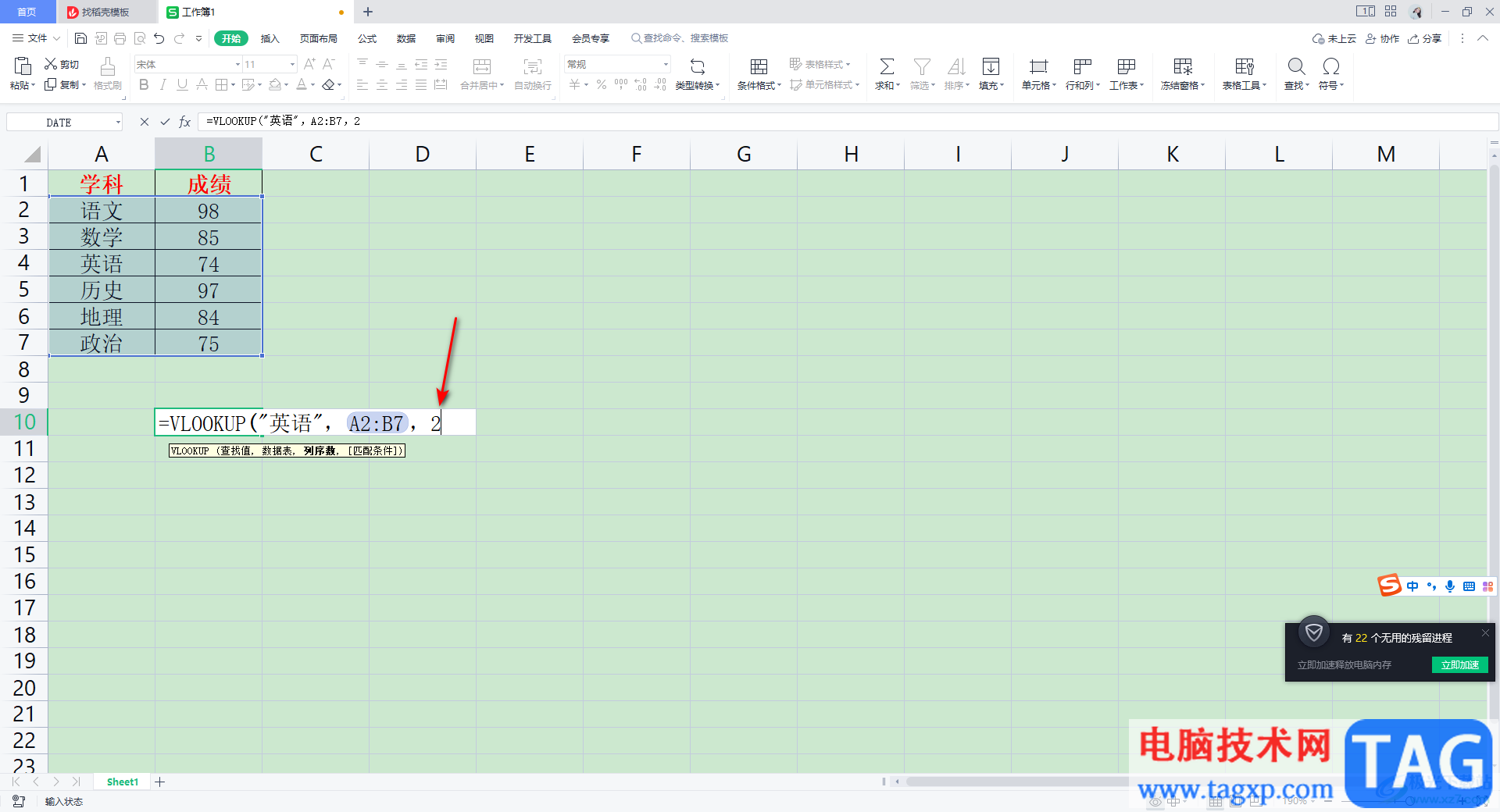Toggle horizontal left alignment
Image resolution: width=1500 pixels, height=812 pixels.
pos(362,84)
